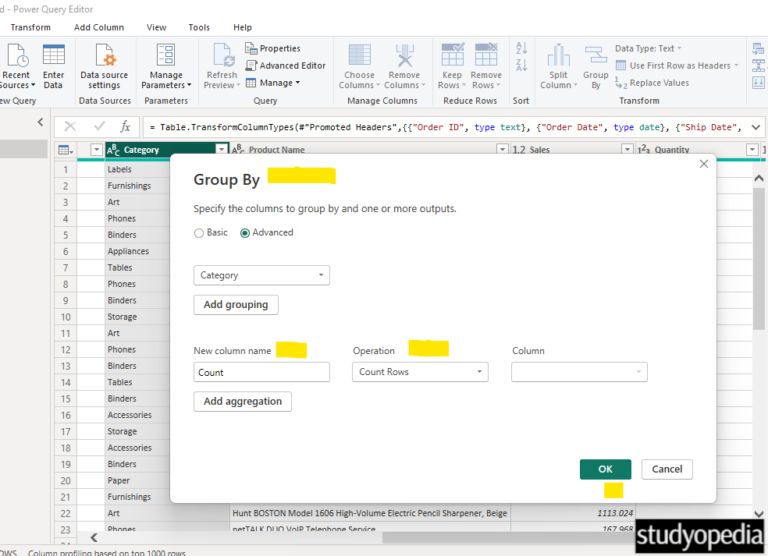Click the Sales value 1113.024
This screenshot has width=768, height=556.
615,513
